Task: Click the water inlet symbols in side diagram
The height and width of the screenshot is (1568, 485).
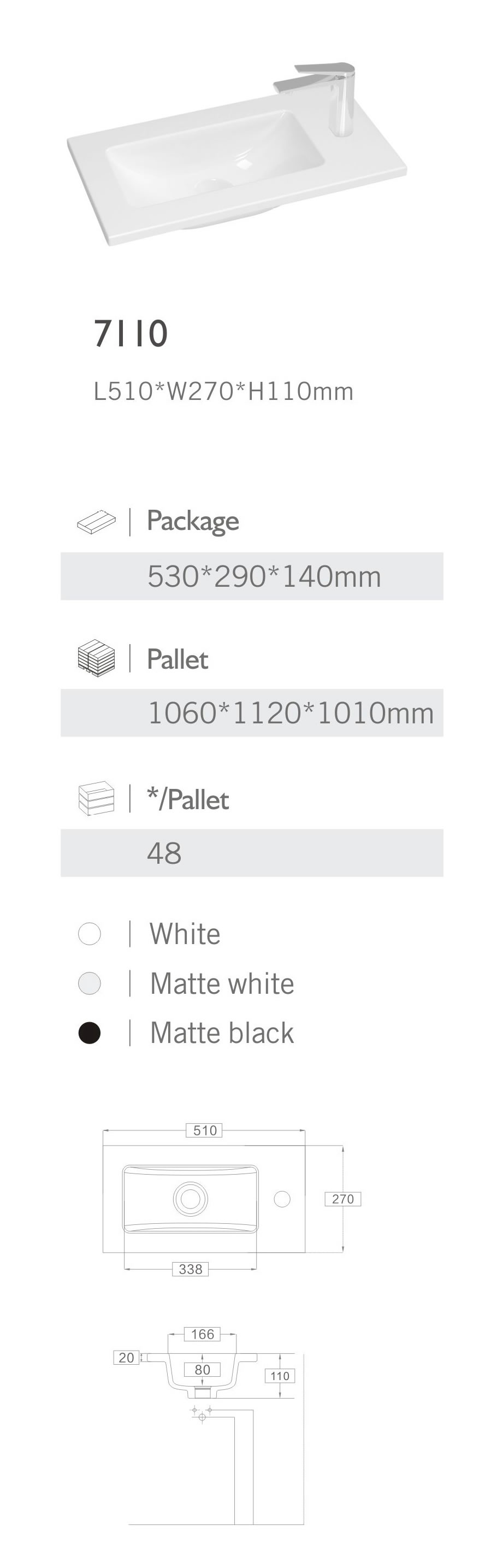Action: (202, 1413)
